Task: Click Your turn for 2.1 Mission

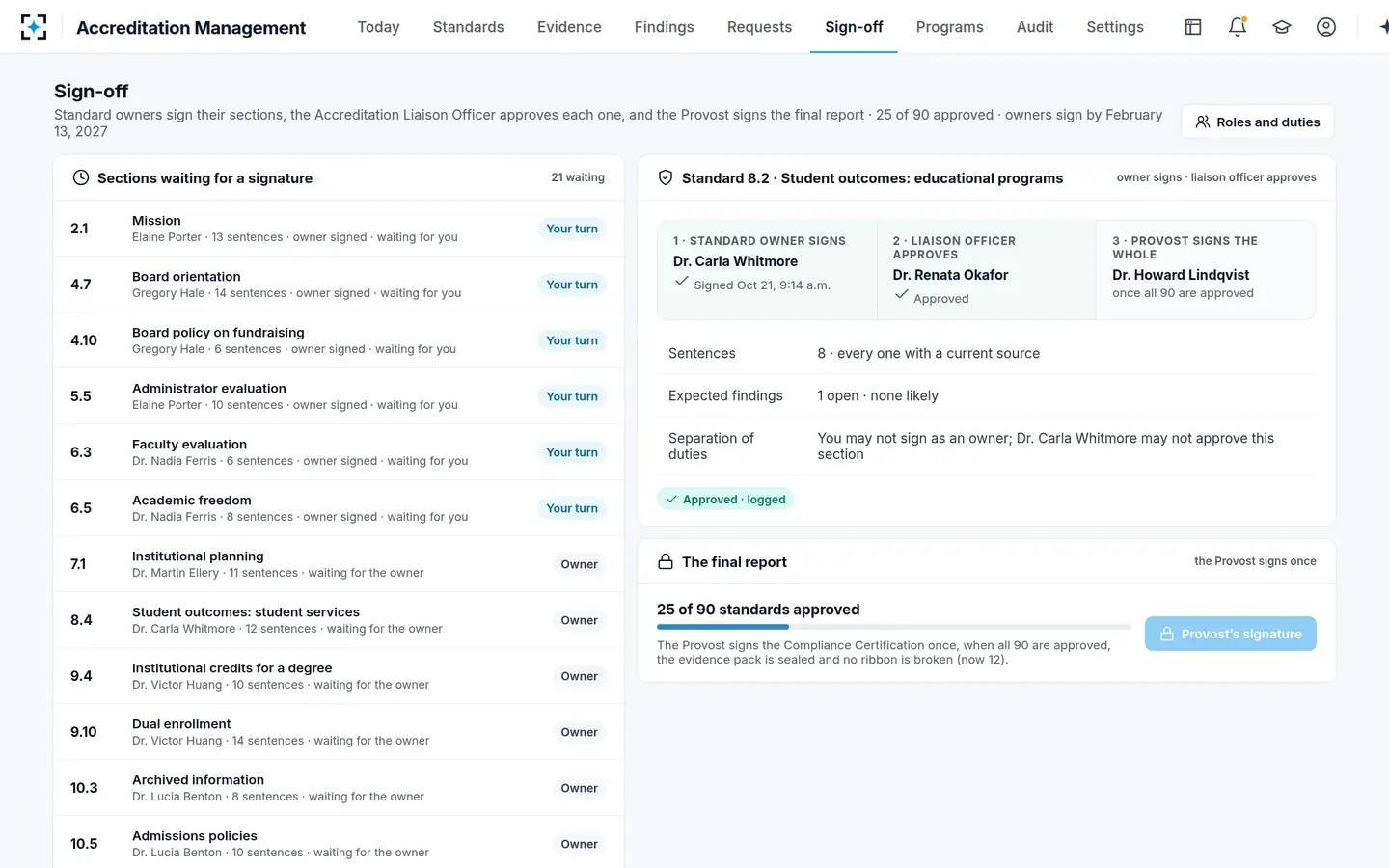Action: pyautogui.click(x=572, y=229)
